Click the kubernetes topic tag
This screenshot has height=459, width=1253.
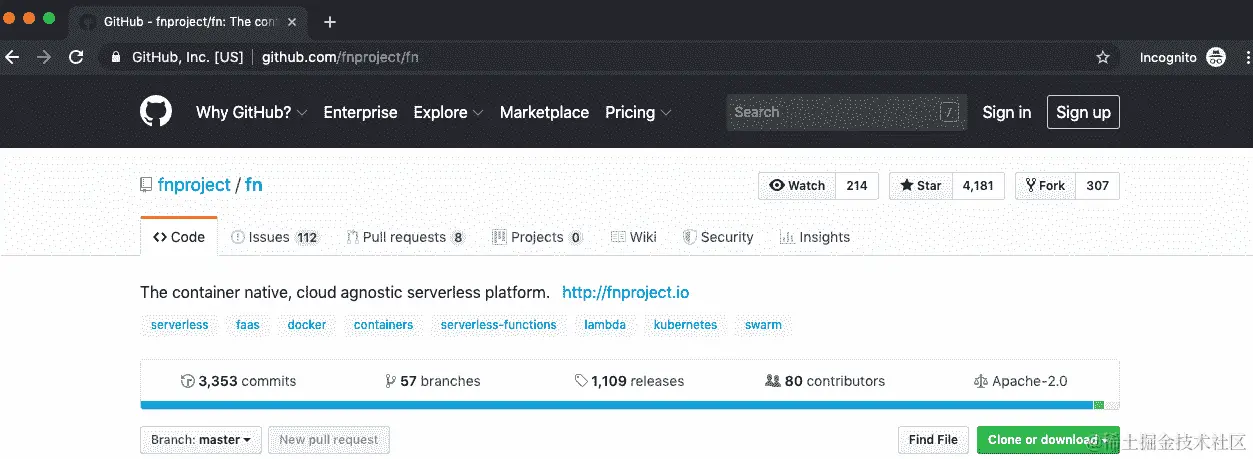click(x=685, y=325)
